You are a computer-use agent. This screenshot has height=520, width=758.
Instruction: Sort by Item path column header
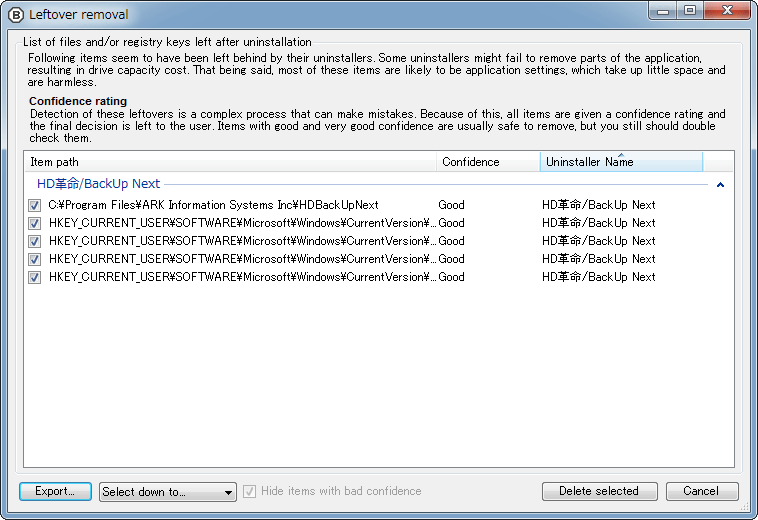point(231,162)
